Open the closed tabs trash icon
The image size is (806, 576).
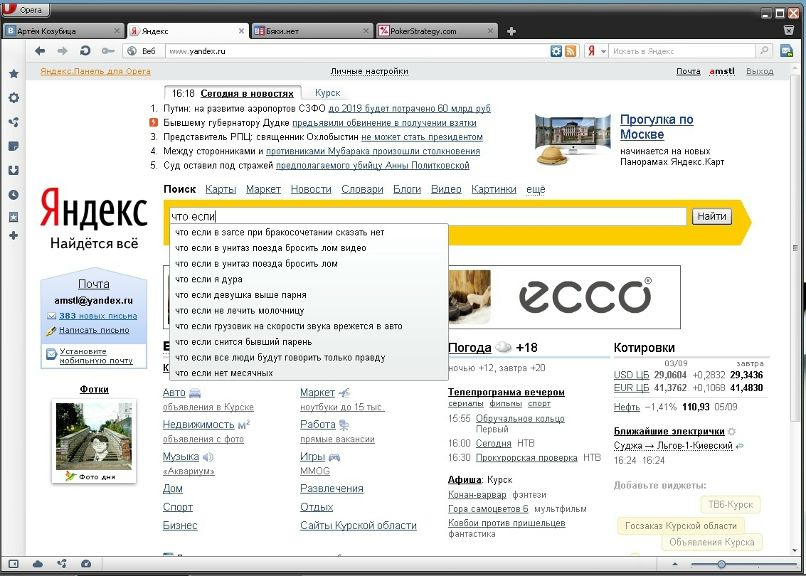pyautogui.click(x=789, y=30)
